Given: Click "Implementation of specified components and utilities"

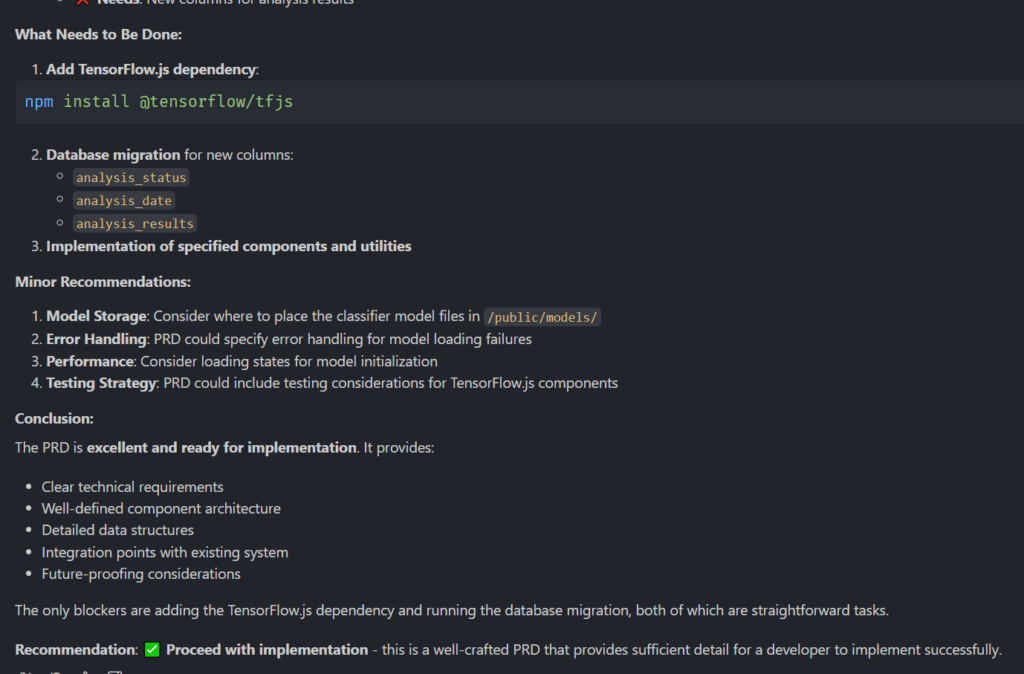Looking at the screenshot, I should pos(228,246).
